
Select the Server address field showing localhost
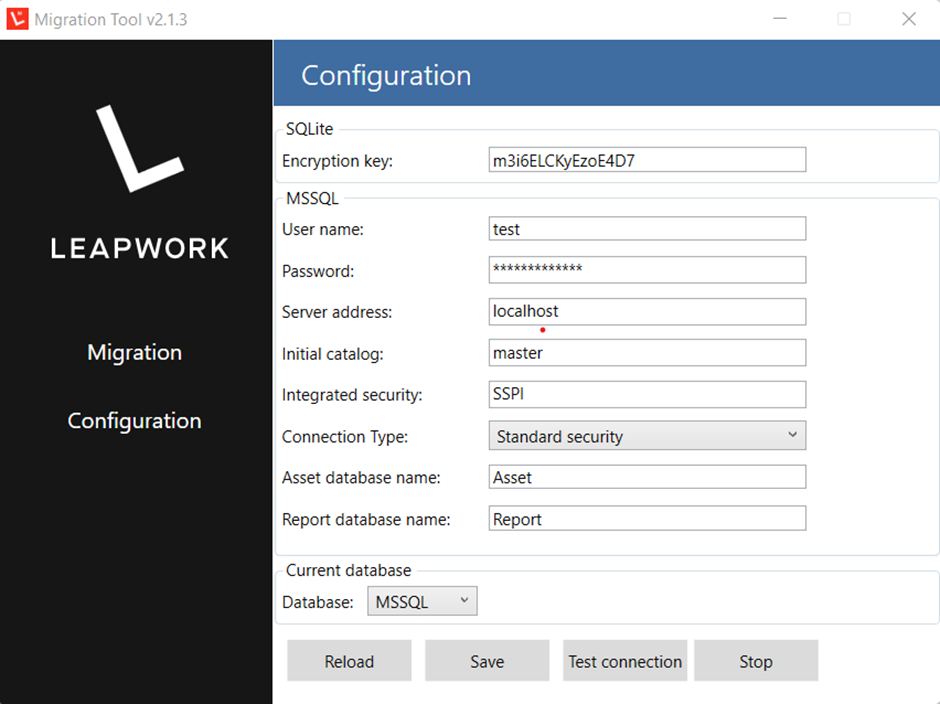646,311
